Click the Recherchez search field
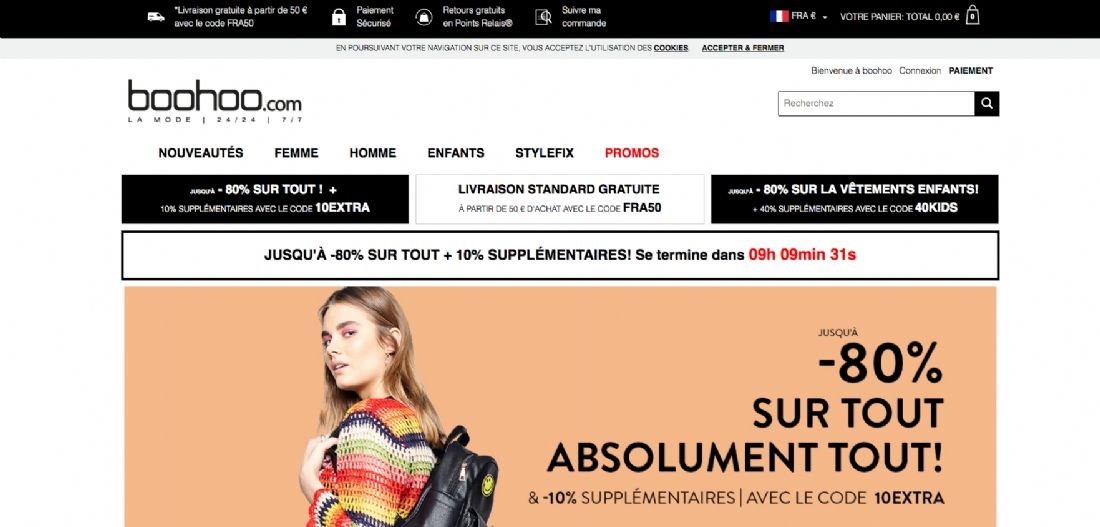Viewport: 1100px width, 527px height. click(876, 103)
